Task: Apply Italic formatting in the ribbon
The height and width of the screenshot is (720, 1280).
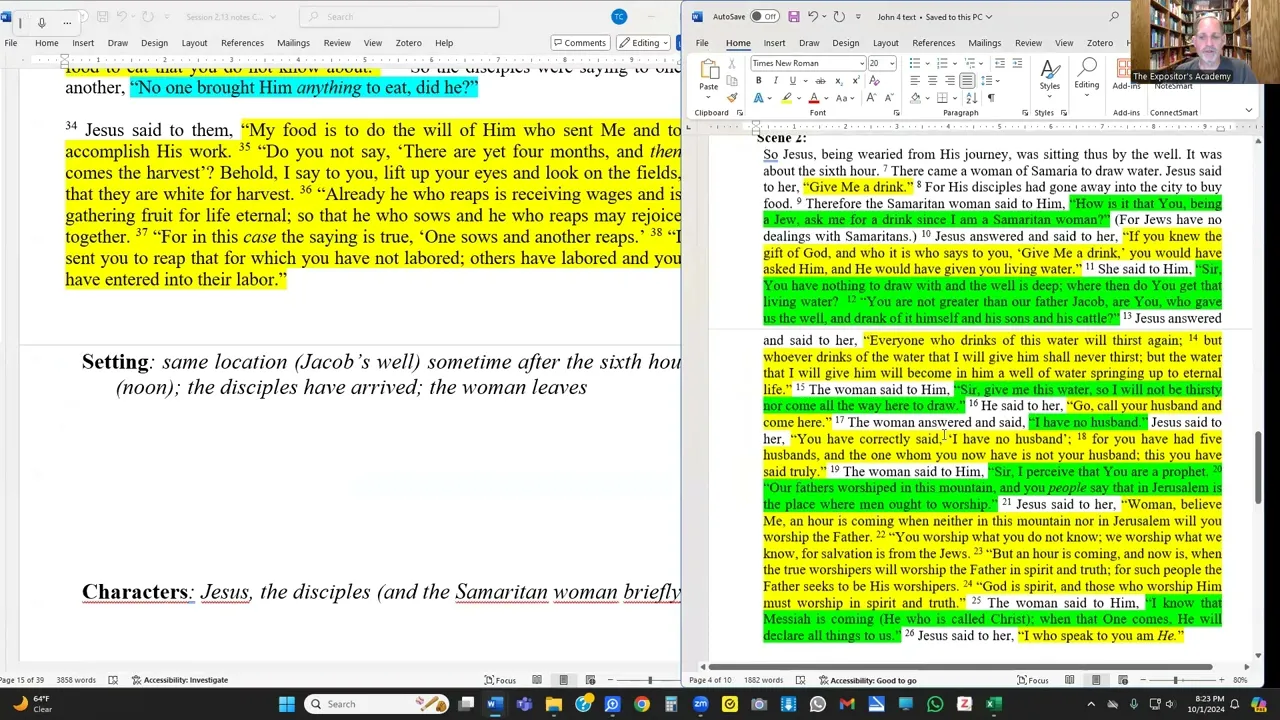Action: point(775,80)
